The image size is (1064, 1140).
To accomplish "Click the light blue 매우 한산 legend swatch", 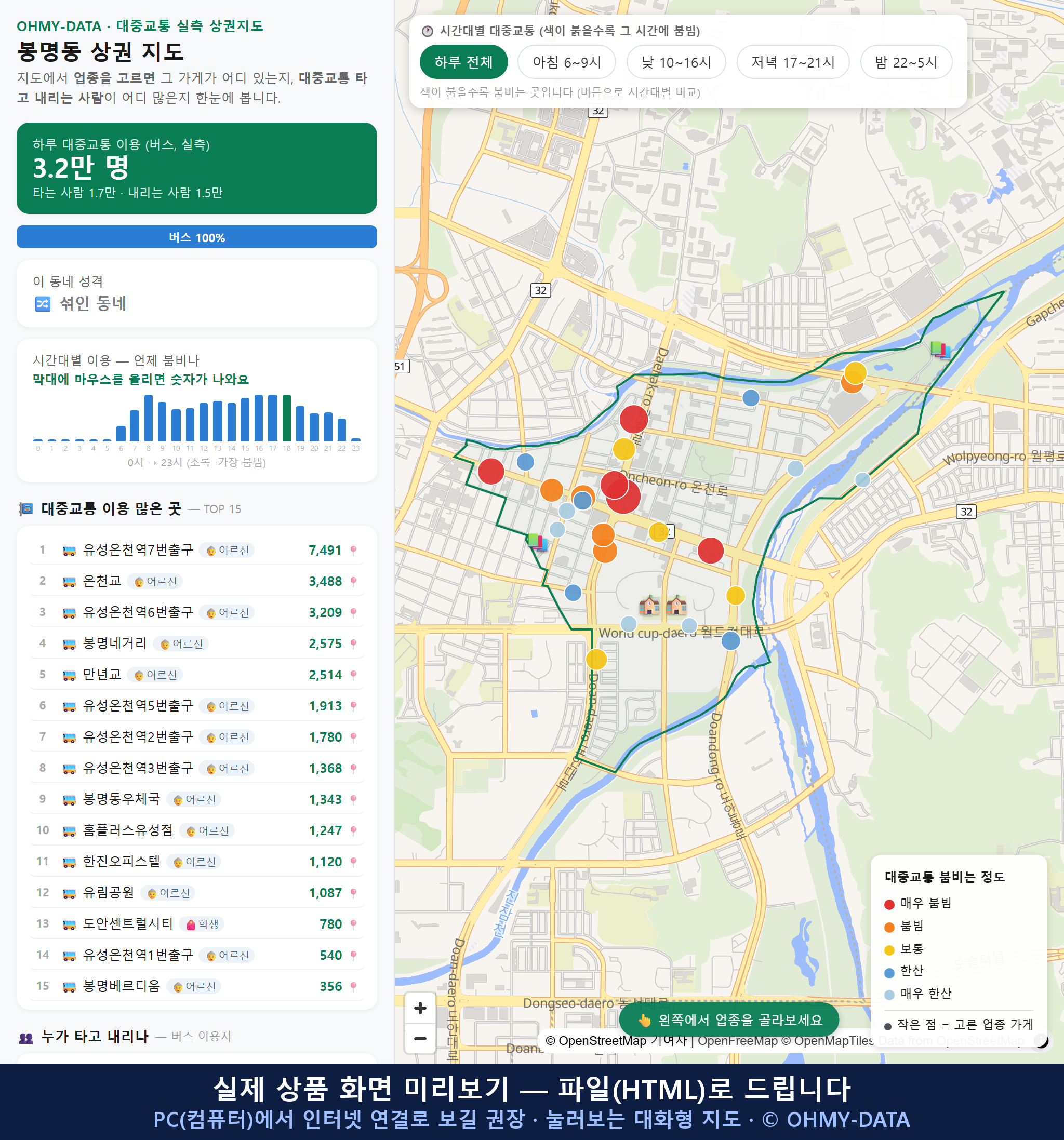I will [x=889, y=995].
